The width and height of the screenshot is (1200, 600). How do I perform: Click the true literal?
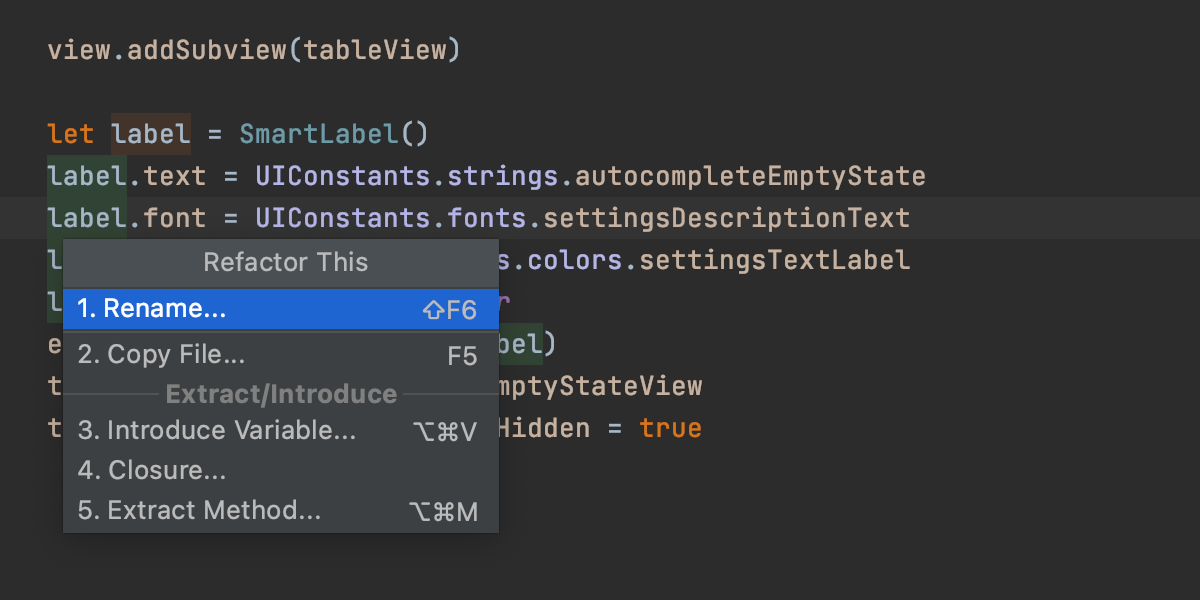coord(670,429)
